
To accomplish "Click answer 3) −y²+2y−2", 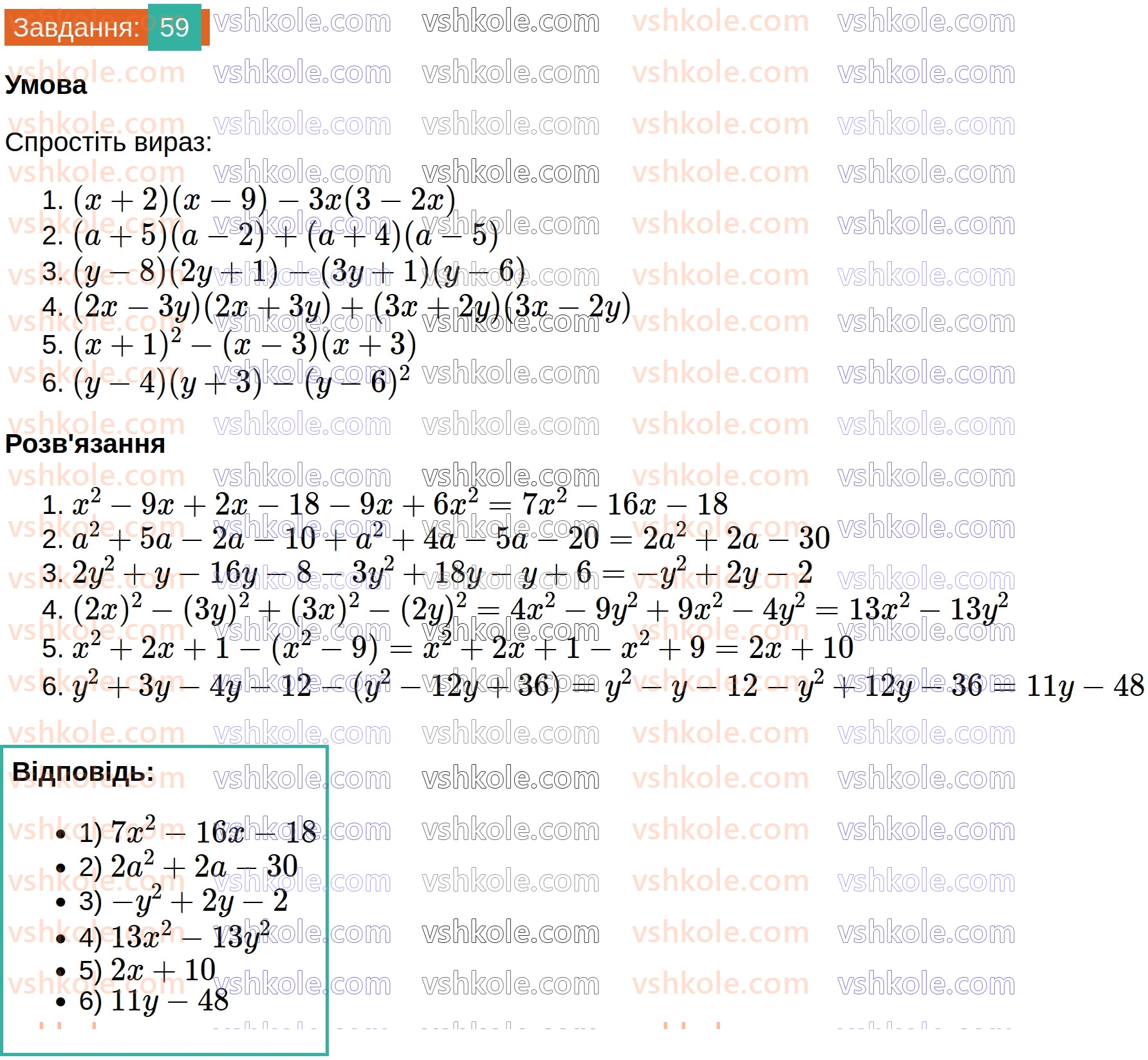I will 183,900.
